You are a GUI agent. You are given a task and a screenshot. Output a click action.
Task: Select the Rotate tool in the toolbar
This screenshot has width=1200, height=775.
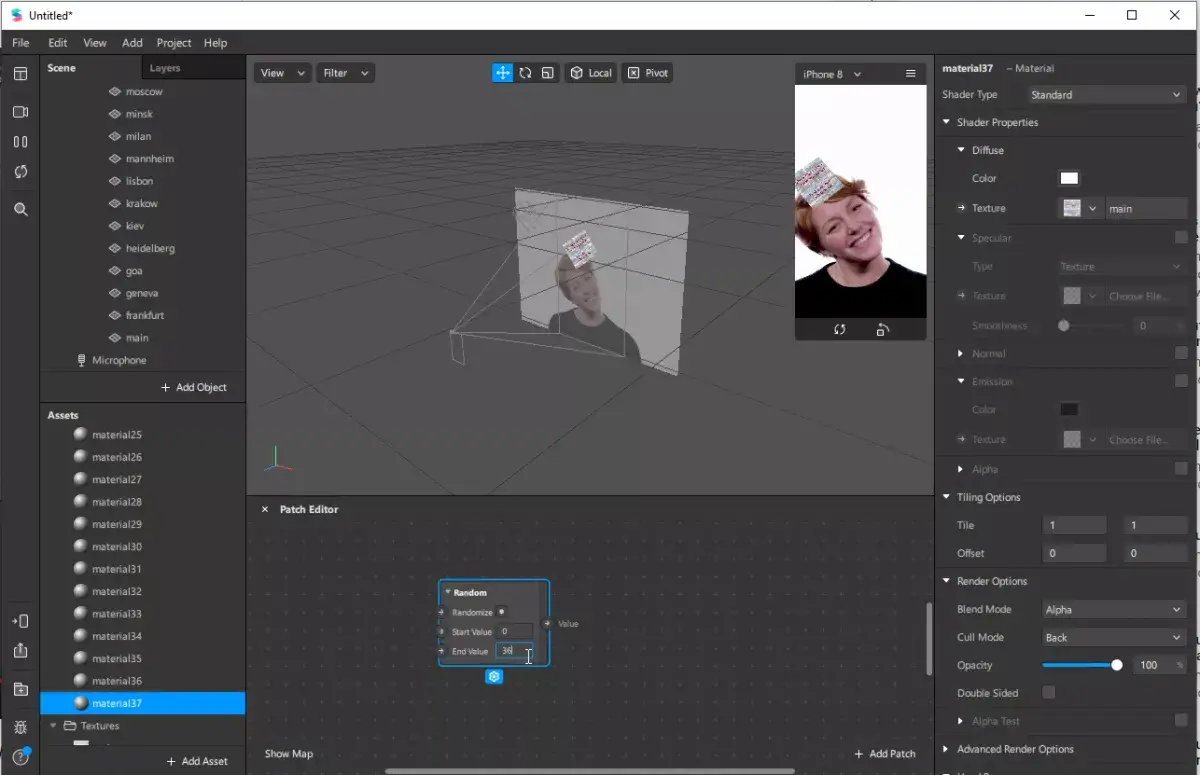(525, 72)
